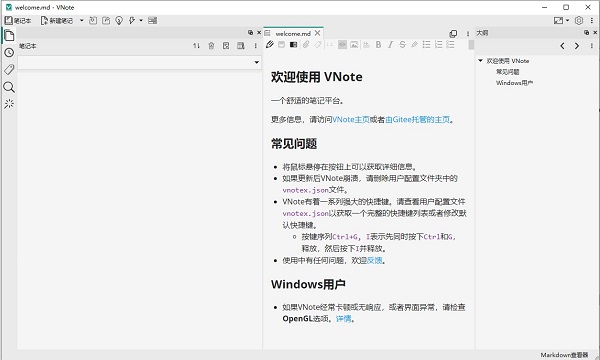Image resolution: width=600 pixels, height=360 pixels.
Task: Toggle section number icon
Action: 330,45
